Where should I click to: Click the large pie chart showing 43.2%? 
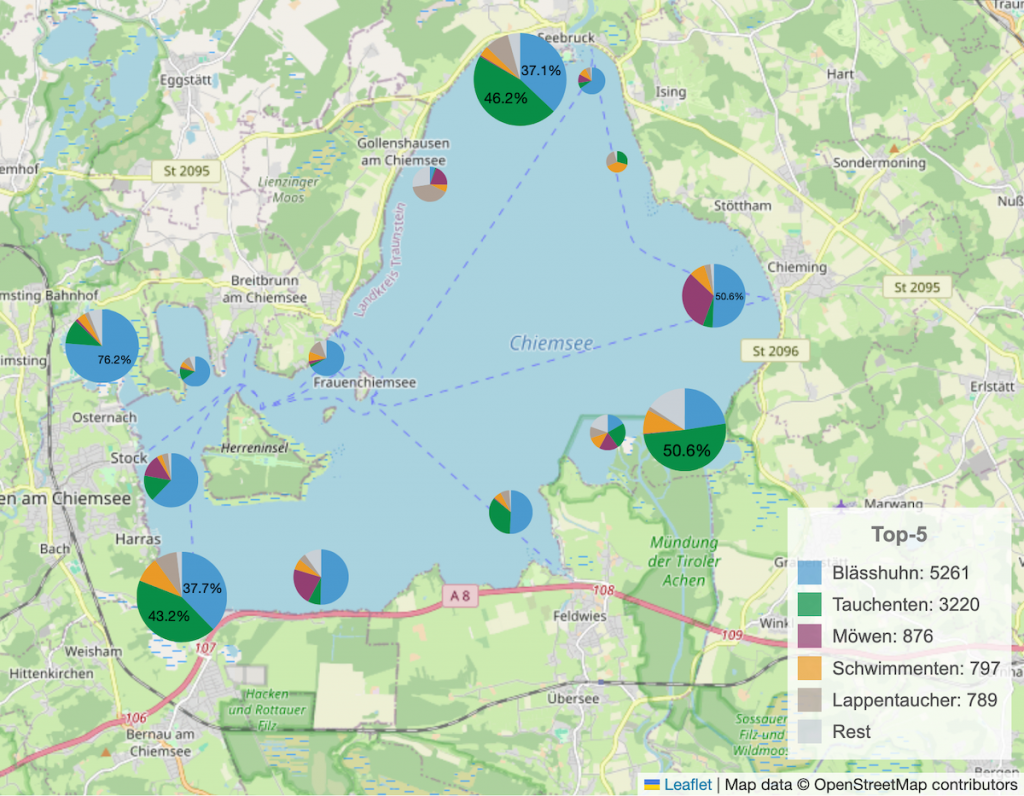(x=181, y=596)
